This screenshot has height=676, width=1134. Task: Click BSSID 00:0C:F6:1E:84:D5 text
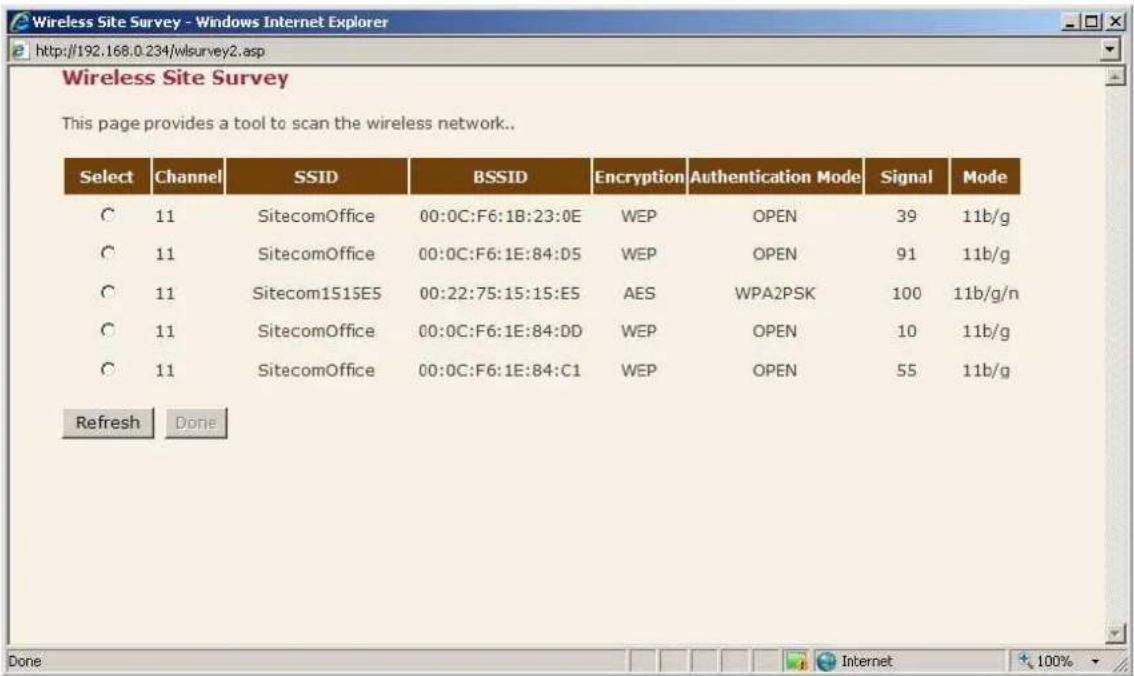(x=500, y=254)
